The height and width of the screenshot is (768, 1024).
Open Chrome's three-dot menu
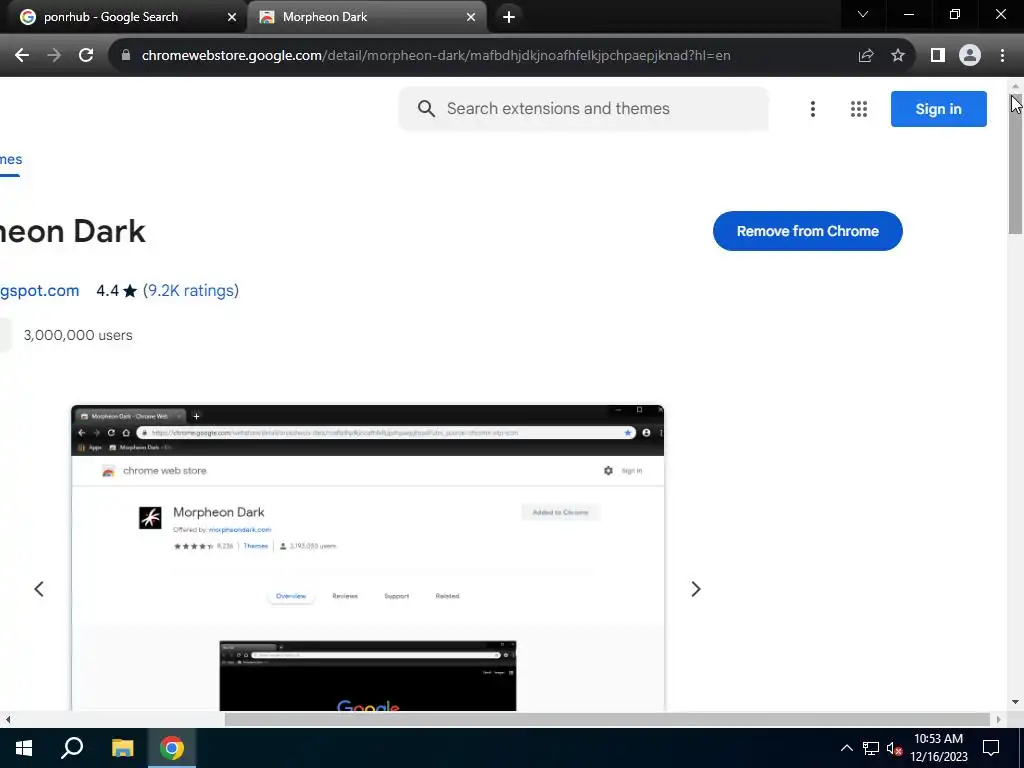coord(1002,56)
